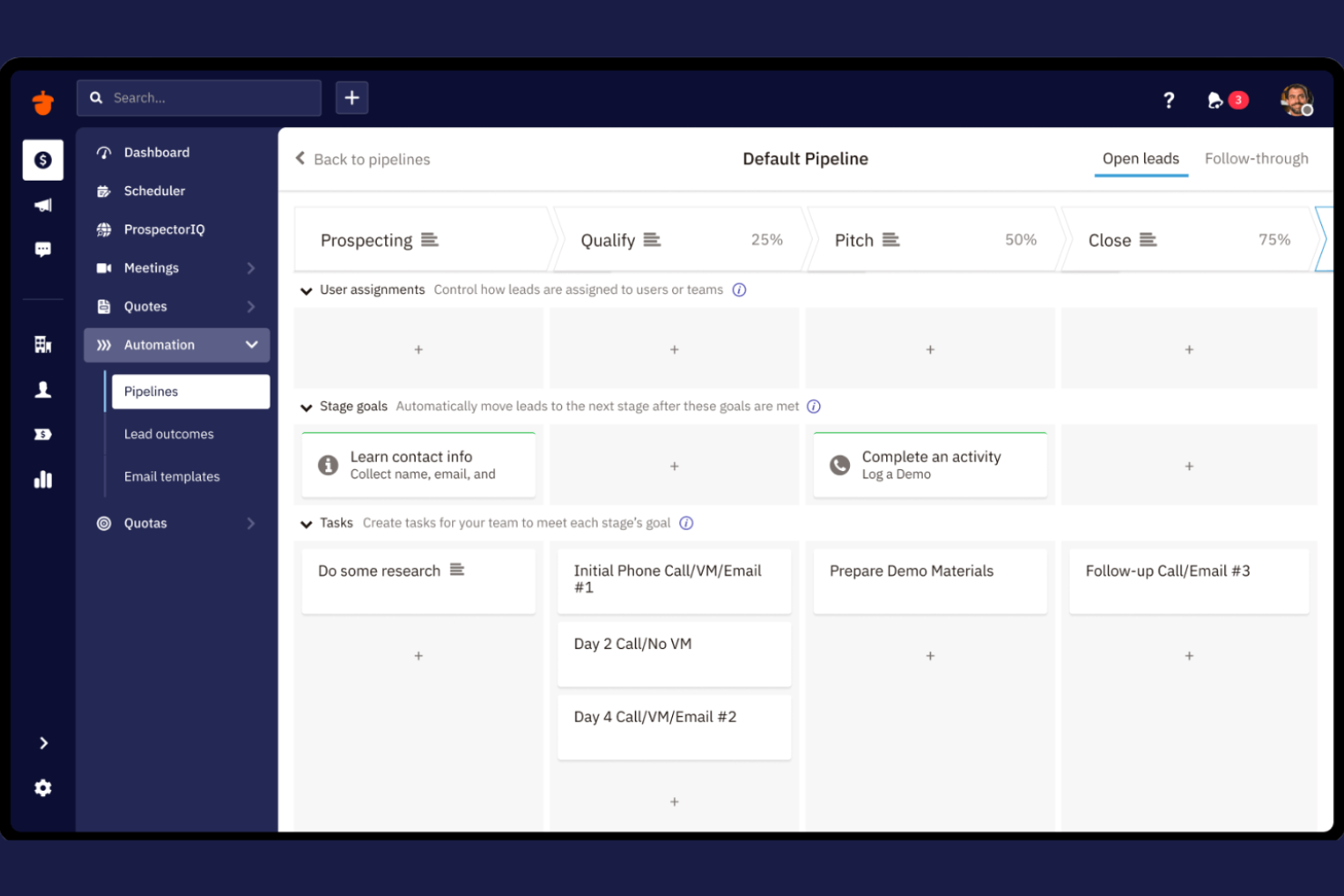Screen dimensions: 1344x896
Task: Open the Marketing megaphone icon
Action: pos(43,204)
